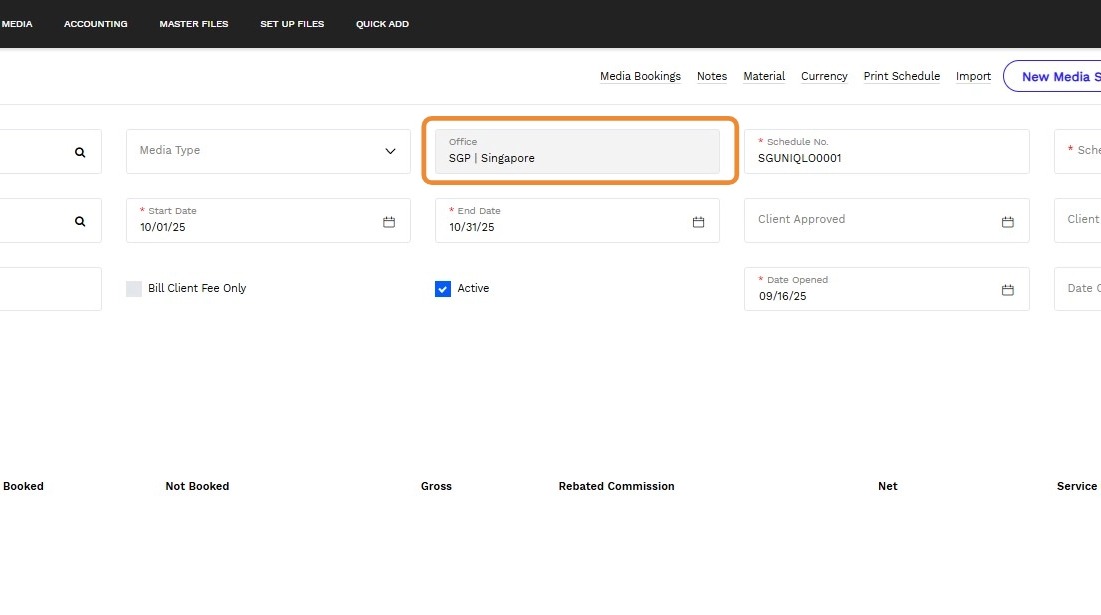The height and width of the screenshot is (615, 1101).
Task: Open the Set Up Files menu
Action: click(x=292, y=24)
